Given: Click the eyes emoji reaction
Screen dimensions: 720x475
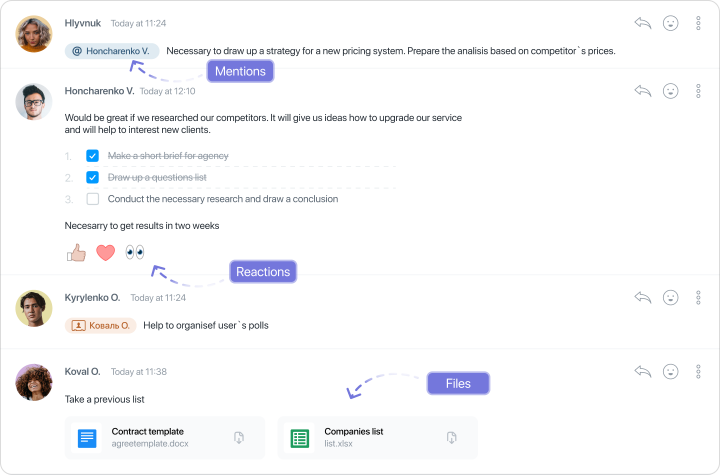Looking at the screenshot, I should pyautogui.click(x=135, y=252).
